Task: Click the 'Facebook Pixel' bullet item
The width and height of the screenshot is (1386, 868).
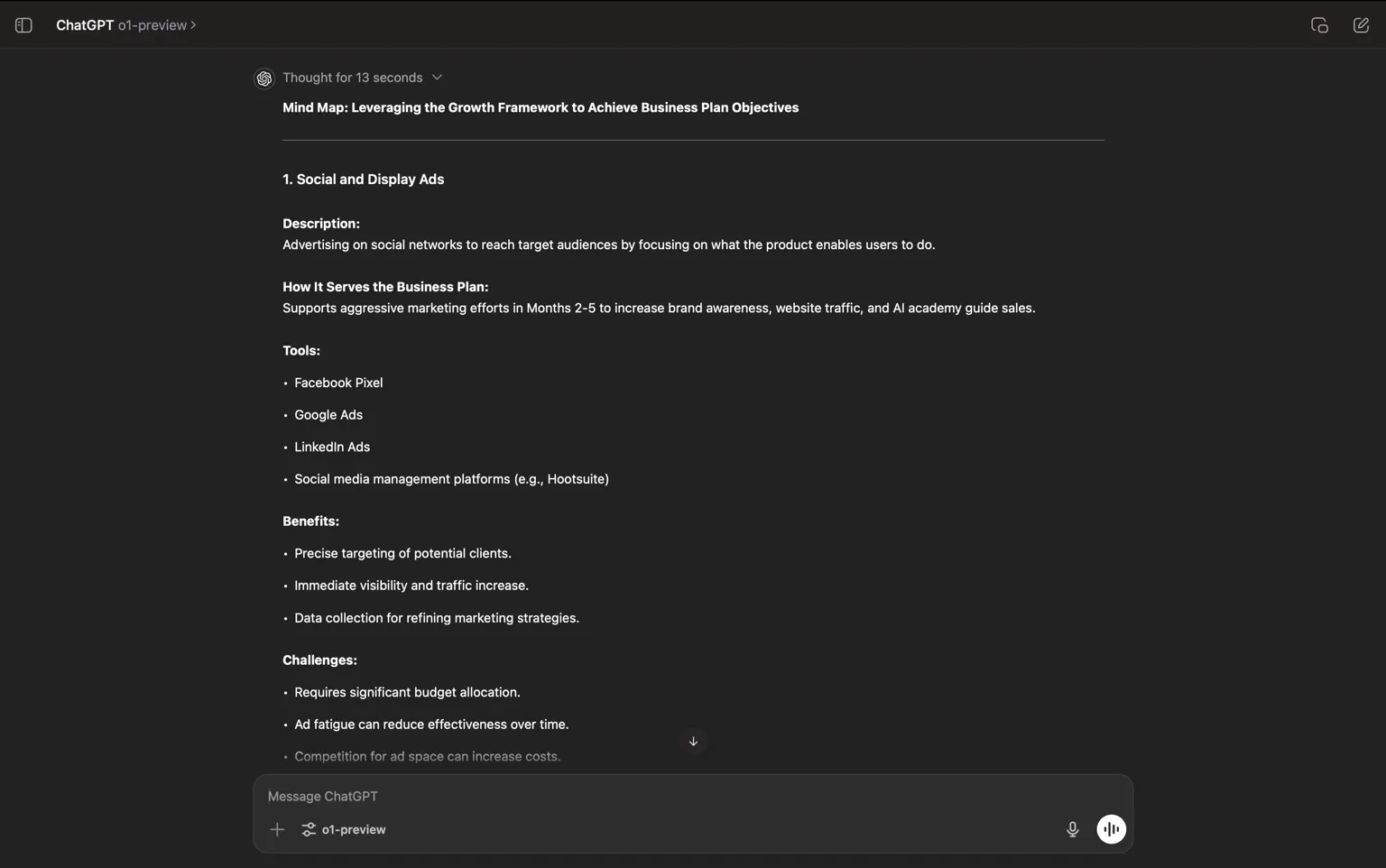Action: tap(338, 383)
